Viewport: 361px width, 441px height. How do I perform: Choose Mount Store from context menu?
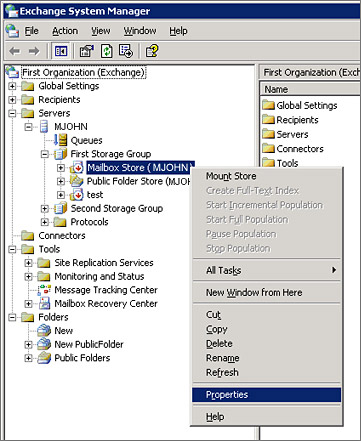[x=267, y=176]
